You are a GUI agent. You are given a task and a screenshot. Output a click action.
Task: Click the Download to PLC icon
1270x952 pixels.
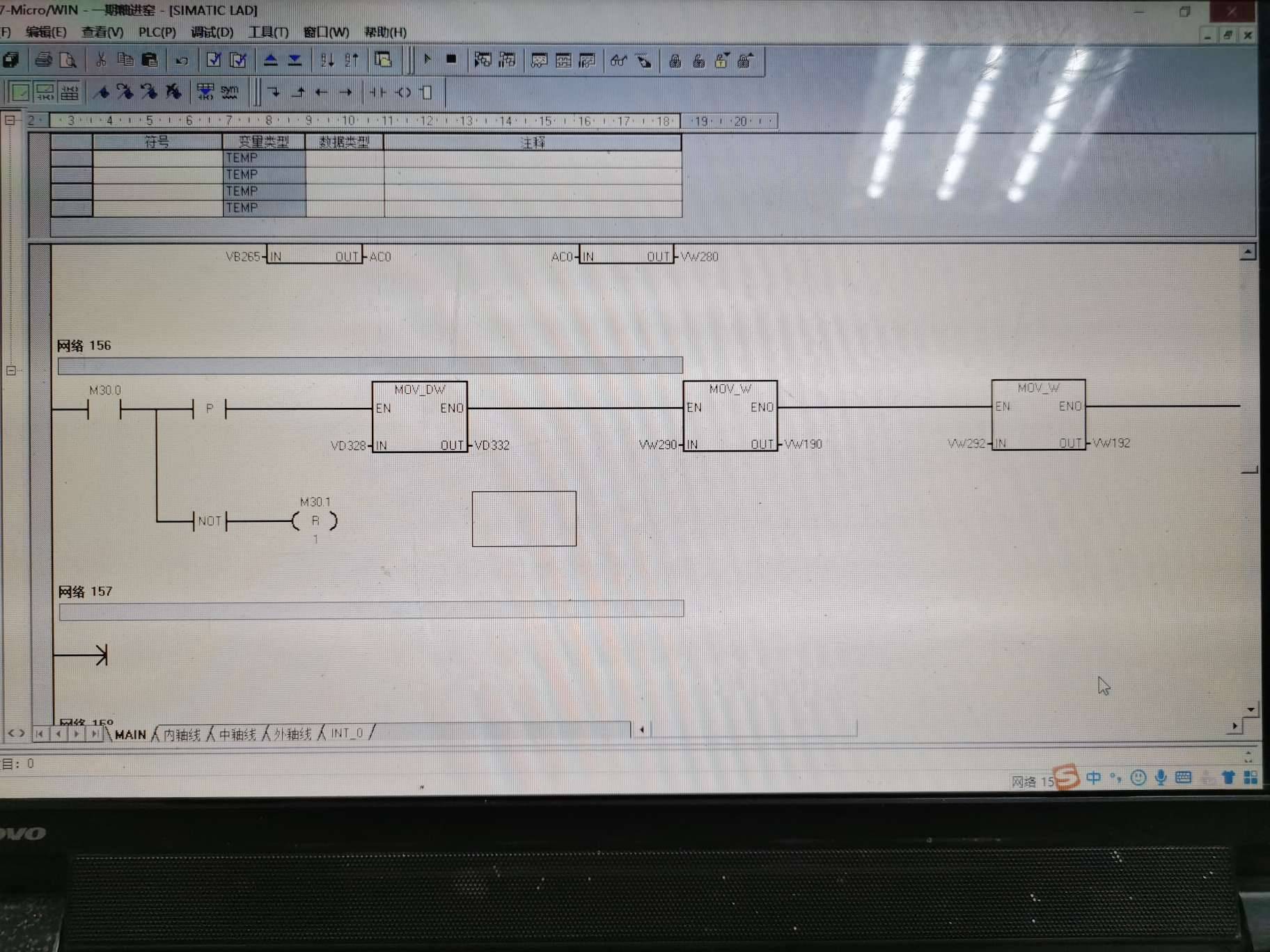coord(295,61)
